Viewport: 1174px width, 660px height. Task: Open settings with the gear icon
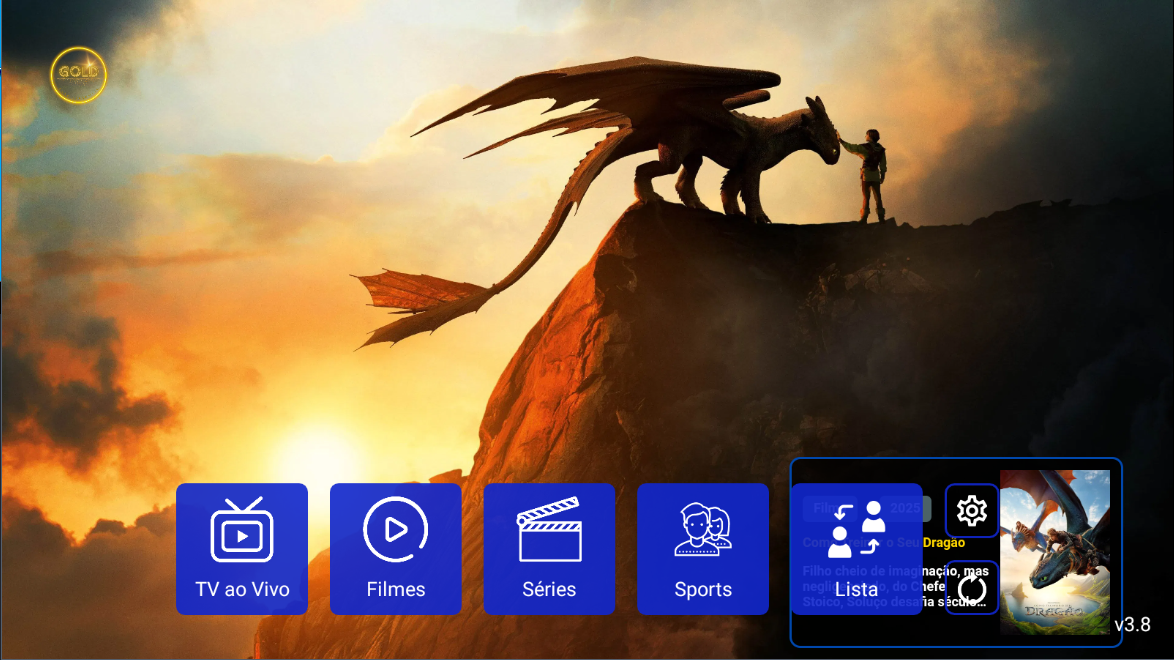point(971,511)
